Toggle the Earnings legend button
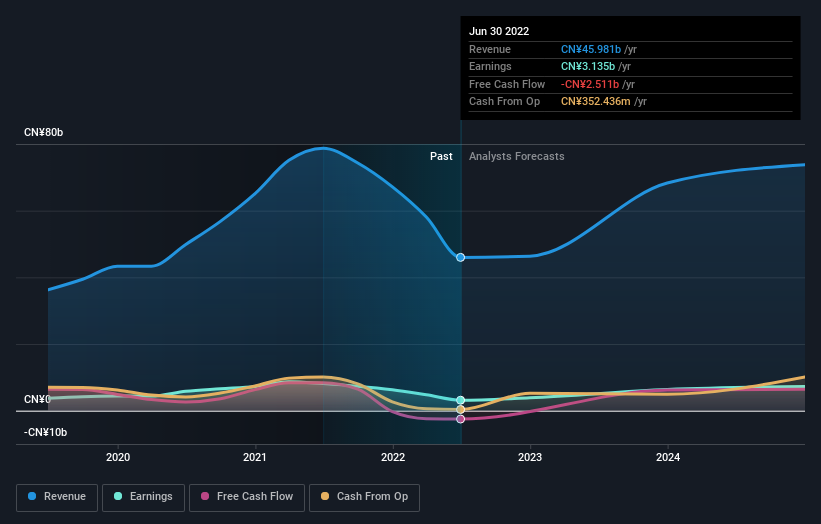This screenshot has height=524, width=821. 143,497
